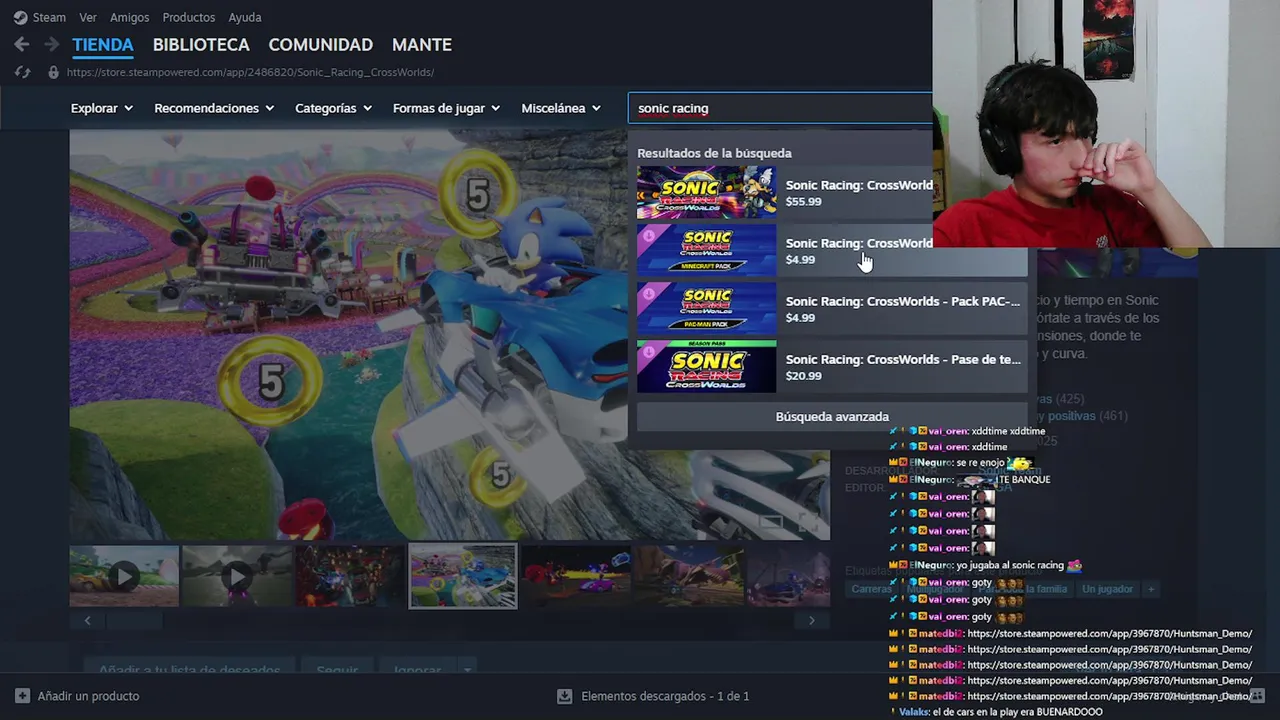Click the Carreras tag
1280x720 pixels.
(x=871, y=589)
